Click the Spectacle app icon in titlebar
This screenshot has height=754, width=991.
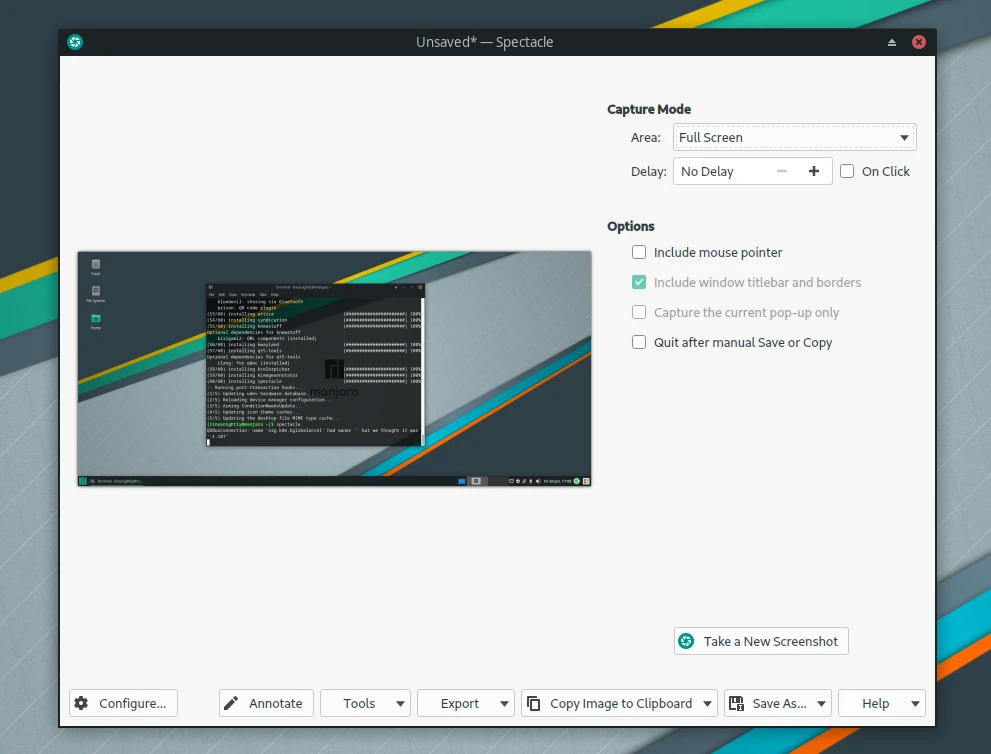pos(75,42)
